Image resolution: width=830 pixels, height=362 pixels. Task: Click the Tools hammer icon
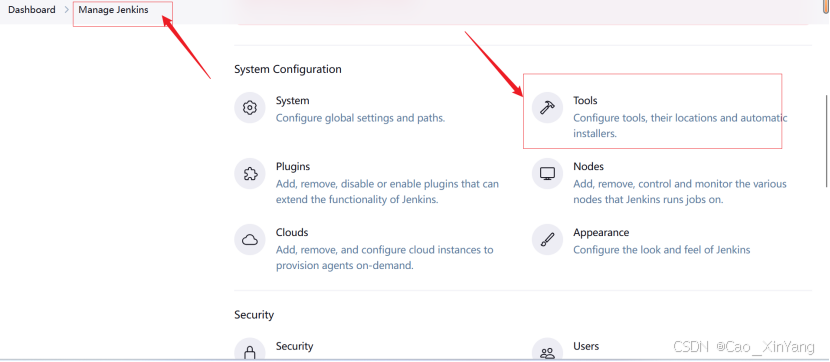[547, 108]
